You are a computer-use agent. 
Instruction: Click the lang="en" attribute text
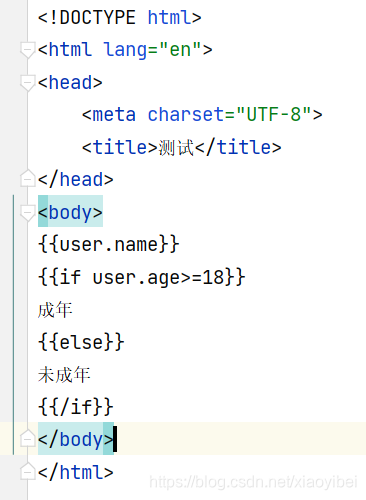(152, 50)
